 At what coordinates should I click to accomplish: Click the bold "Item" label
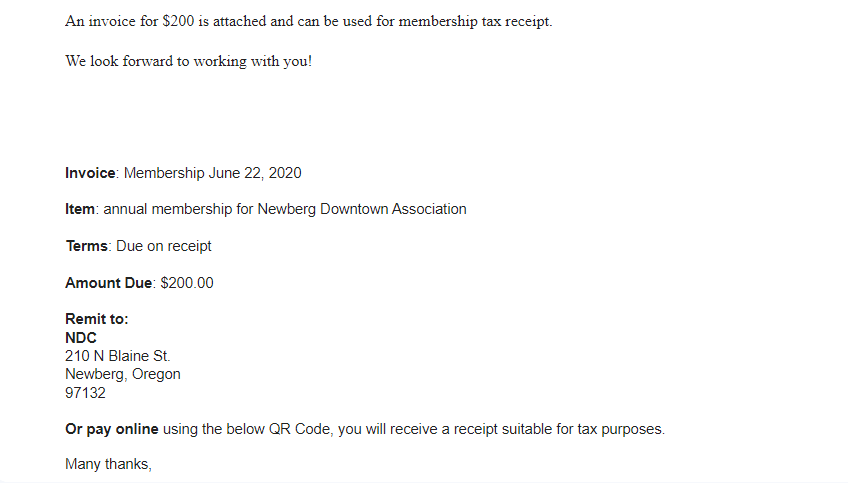80,209
